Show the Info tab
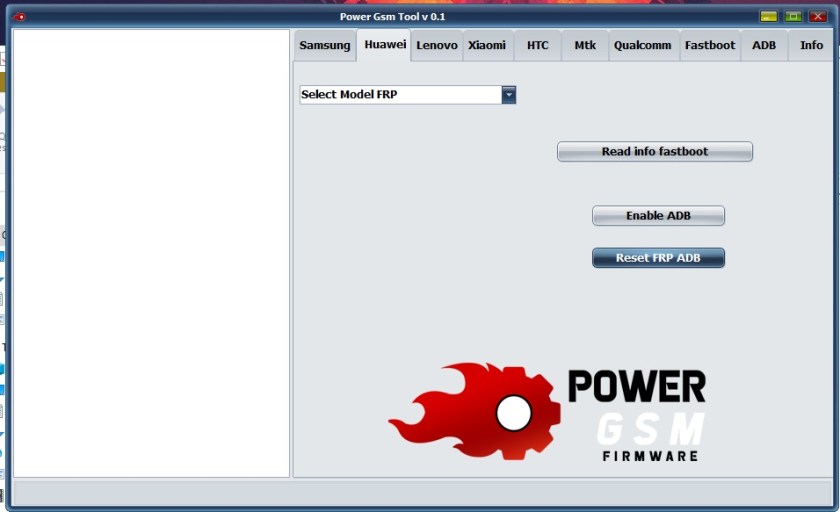Screen dimensions: 840x512 [x=811, y=46]
